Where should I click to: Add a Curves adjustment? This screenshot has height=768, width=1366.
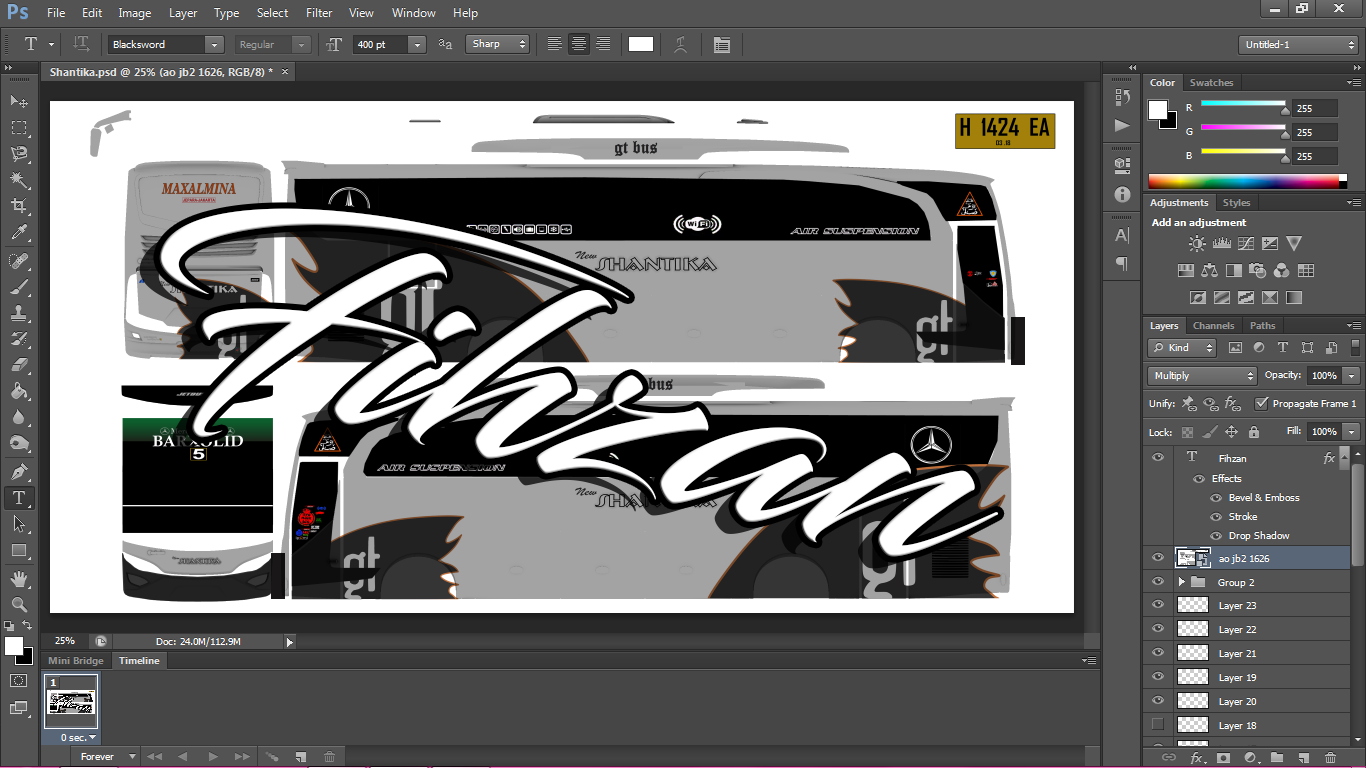1245,243
